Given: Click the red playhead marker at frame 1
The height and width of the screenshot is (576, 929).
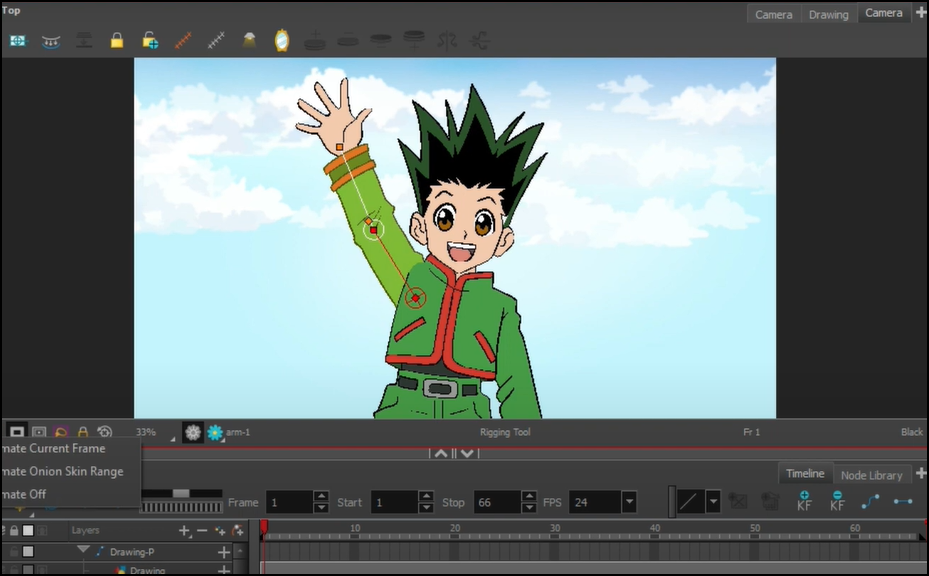Looking at the screenshot, I should 264,526.
